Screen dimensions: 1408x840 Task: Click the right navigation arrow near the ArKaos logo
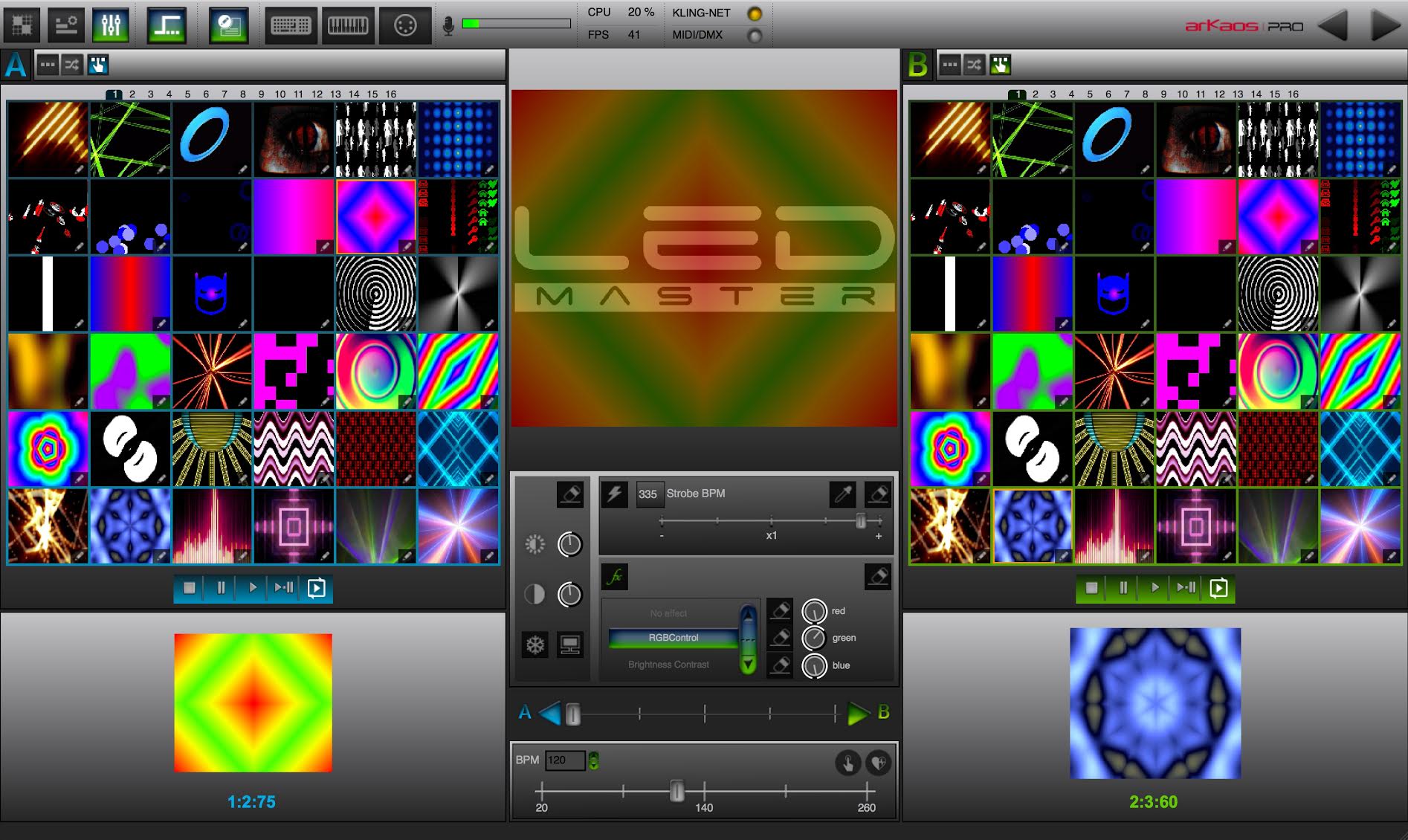(1386, 26)
